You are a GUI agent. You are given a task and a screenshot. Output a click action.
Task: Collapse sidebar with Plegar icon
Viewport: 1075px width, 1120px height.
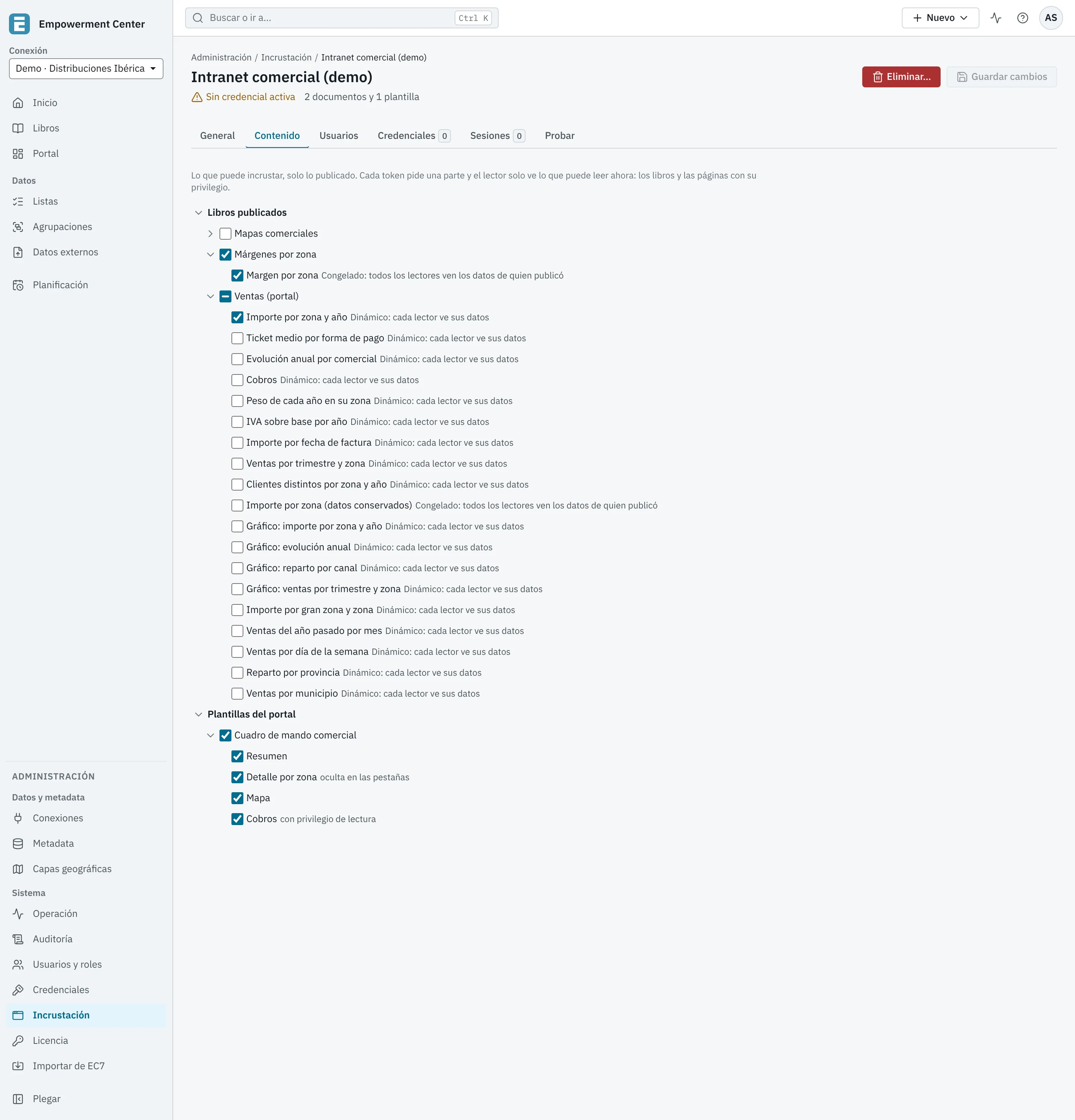coord(18,1099)
